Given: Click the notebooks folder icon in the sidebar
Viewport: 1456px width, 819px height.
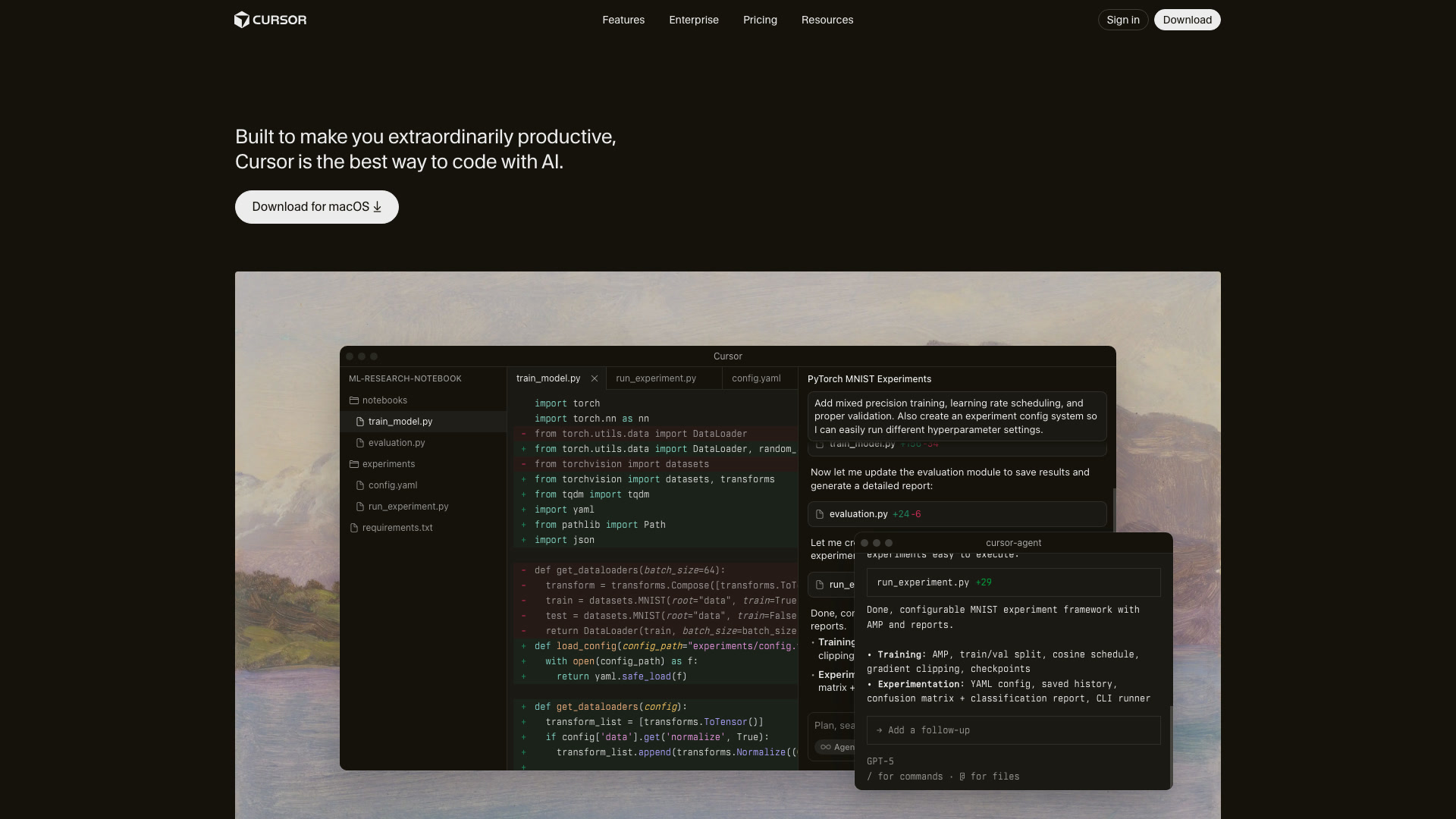Looking at the screenshot, I should pyautogui.click(x=353, y=400).
